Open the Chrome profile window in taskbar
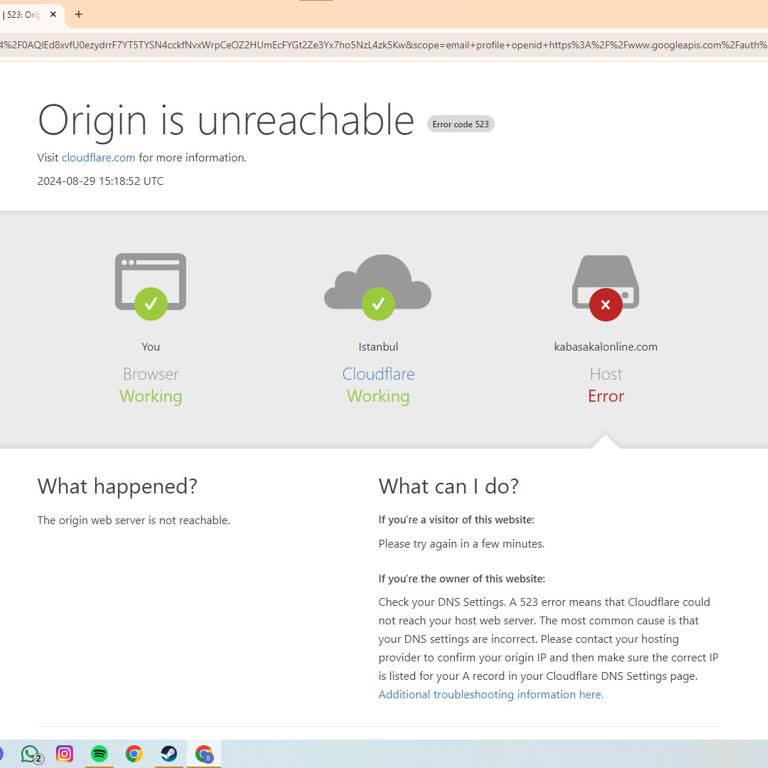The height and width of the screenshot is (768, 768). [x=204, y=754]
